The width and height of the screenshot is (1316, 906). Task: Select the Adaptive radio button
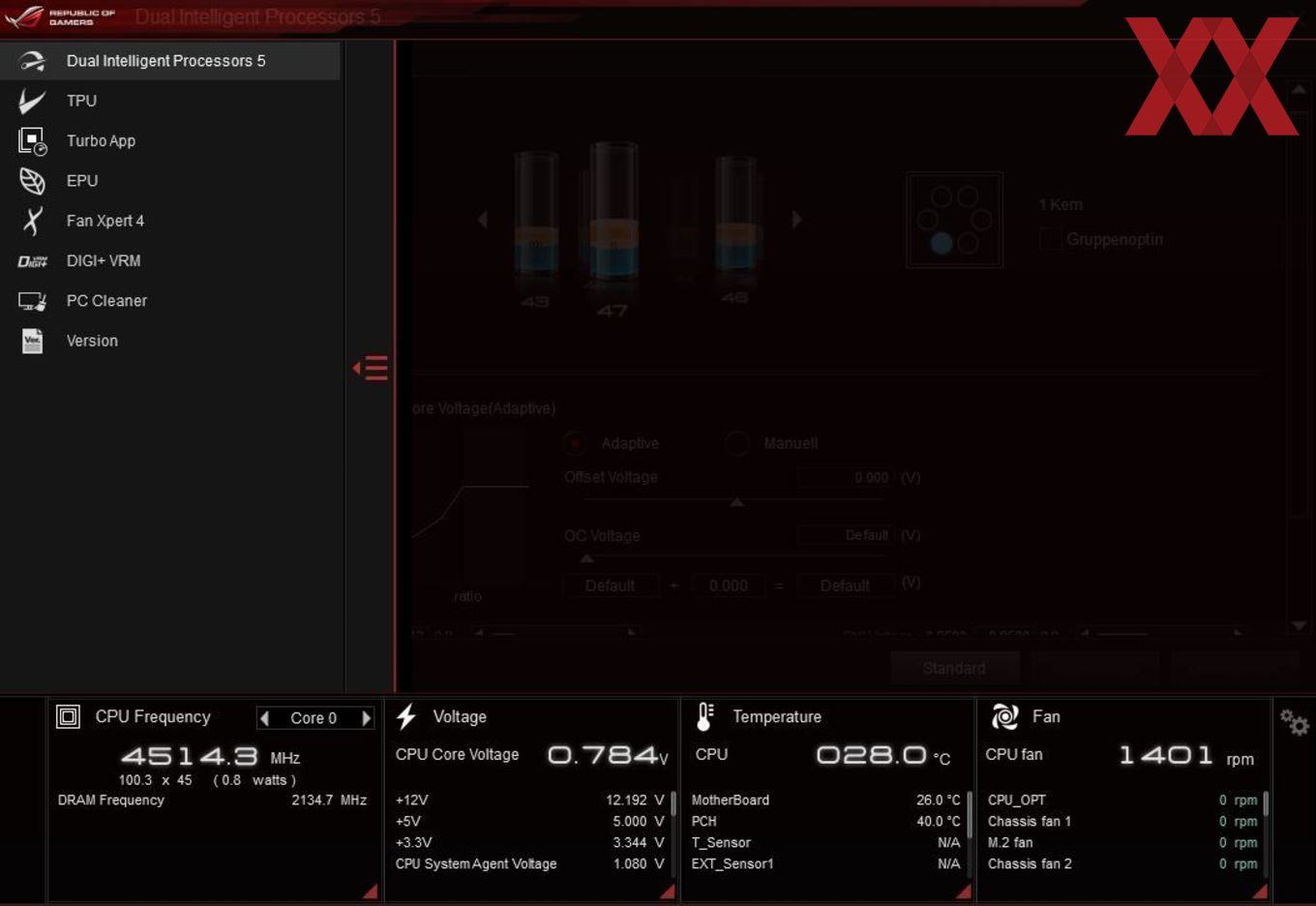click(x=575, y=443)
